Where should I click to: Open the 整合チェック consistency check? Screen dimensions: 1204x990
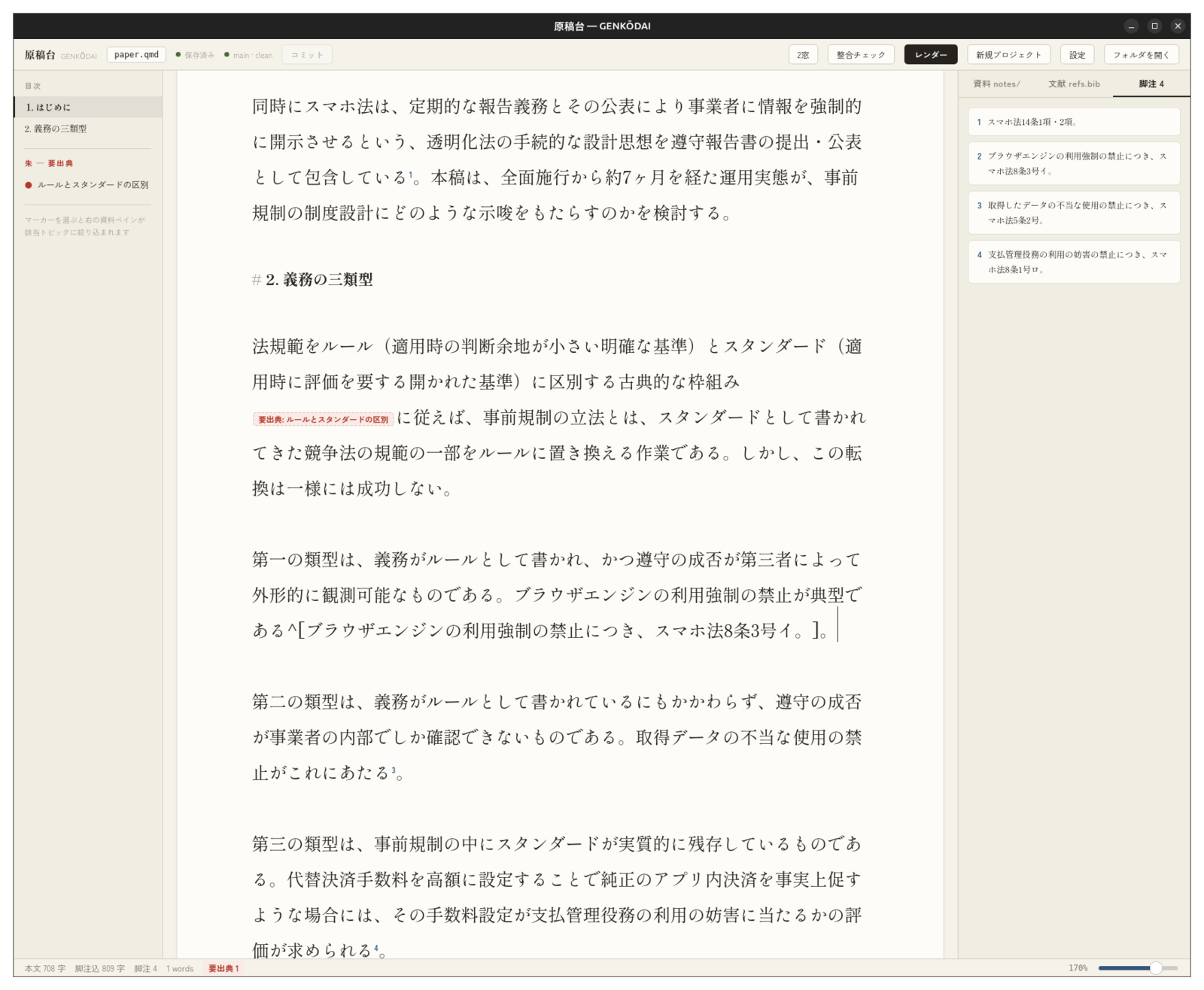(861, 55)
